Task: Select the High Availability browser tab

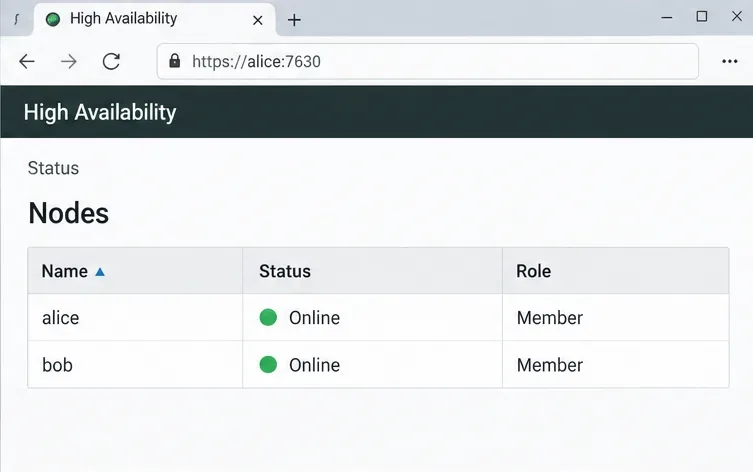Action: [x=154, y=19]
